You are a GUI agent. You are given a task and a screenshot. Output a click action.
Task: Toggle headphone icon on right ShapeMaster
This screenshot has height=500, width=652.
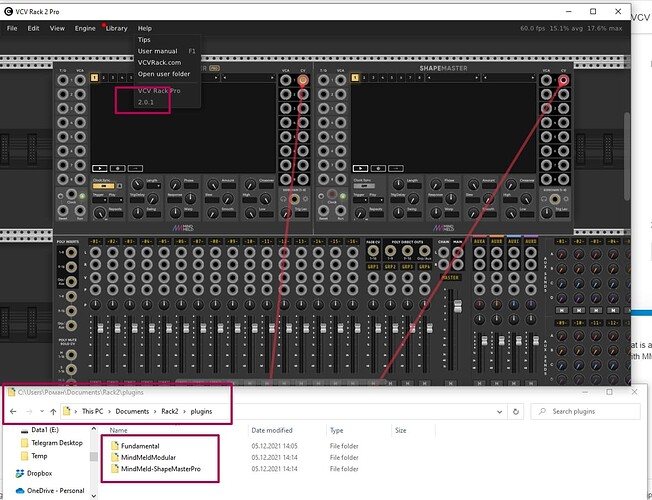(x=544, y=199)
